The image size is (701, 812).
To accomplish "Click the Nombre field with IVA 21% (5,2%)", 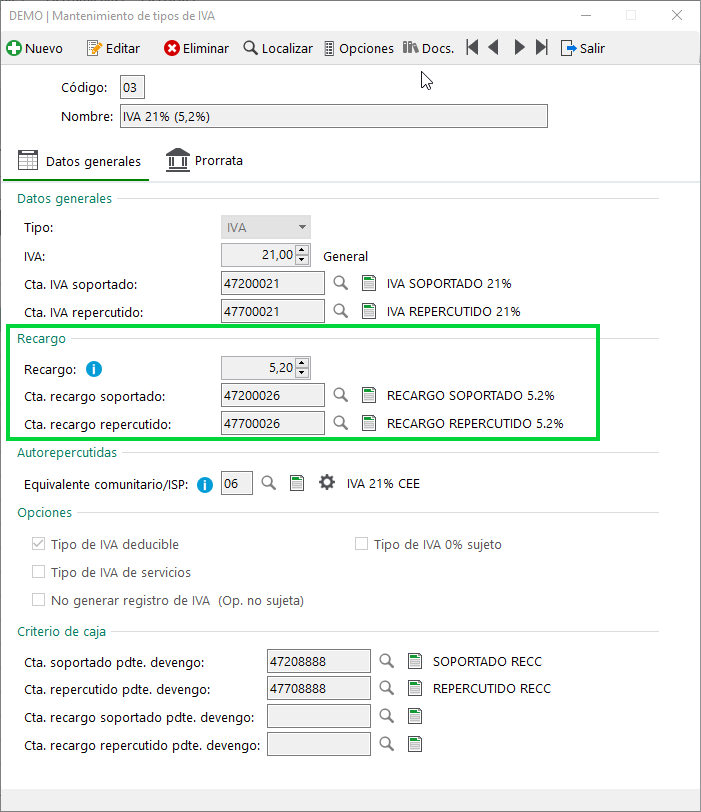I will pos(334,116).
